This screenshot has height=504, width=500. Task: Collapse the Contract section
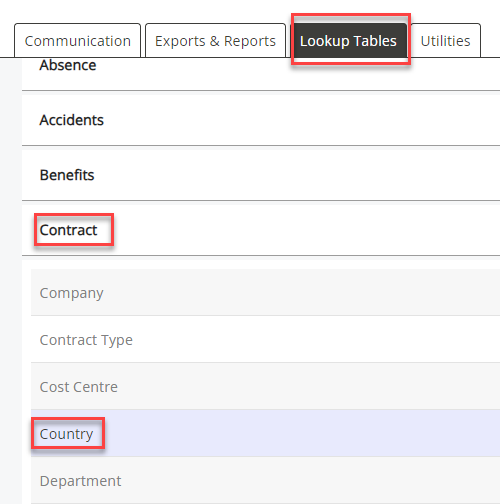point(261,230)
